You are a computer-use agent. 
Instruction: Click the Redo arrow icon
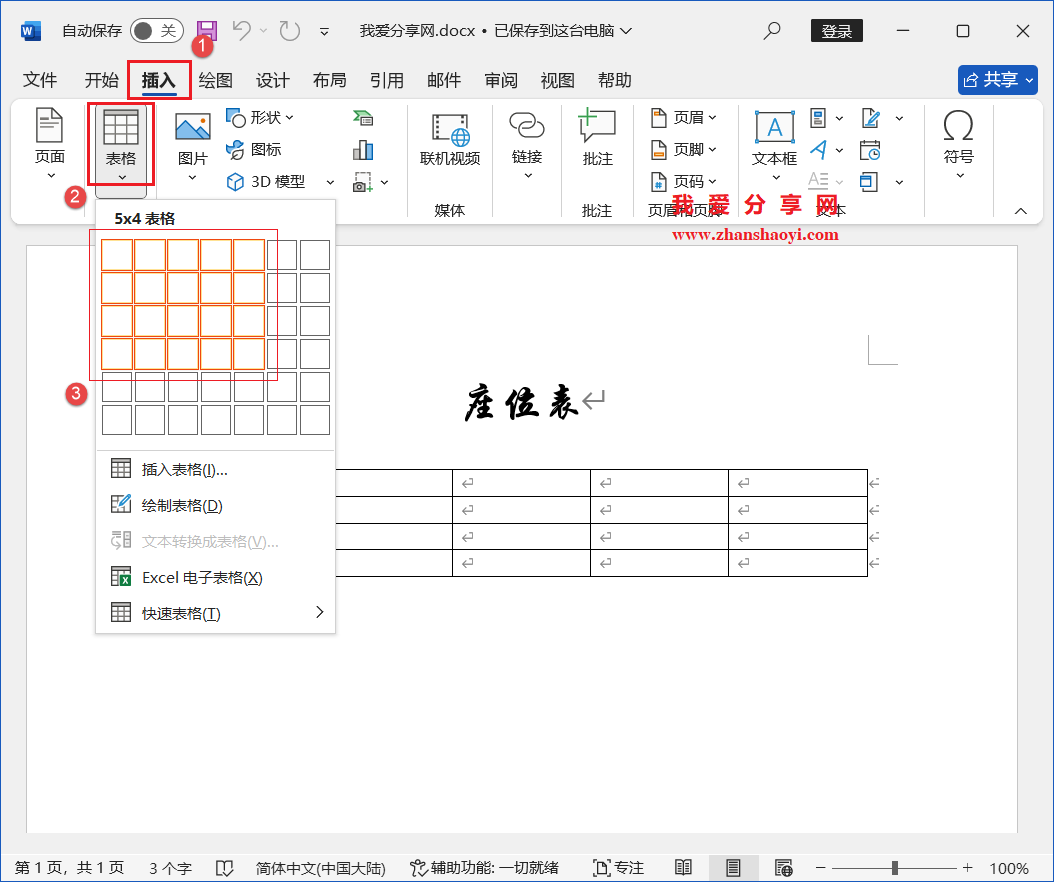[289, 30]
